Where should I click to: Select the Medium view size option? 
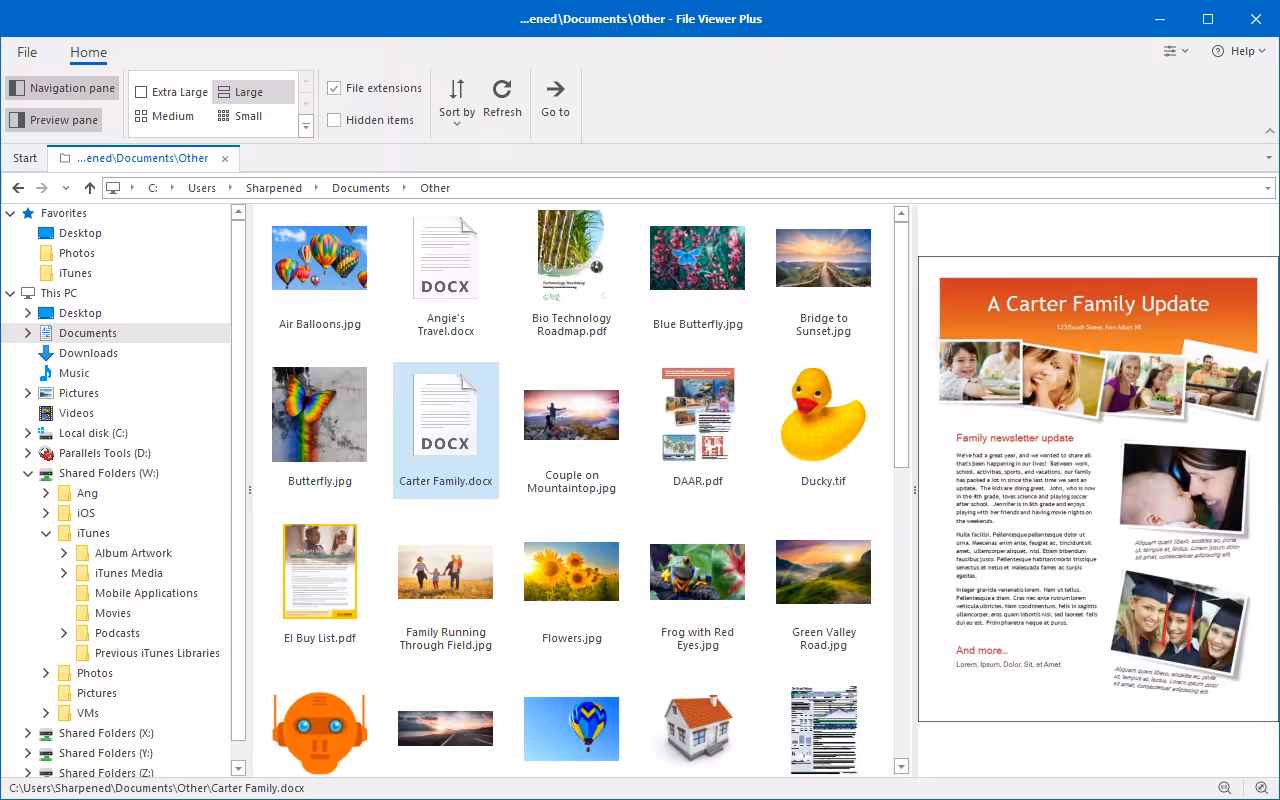[166, 115]
